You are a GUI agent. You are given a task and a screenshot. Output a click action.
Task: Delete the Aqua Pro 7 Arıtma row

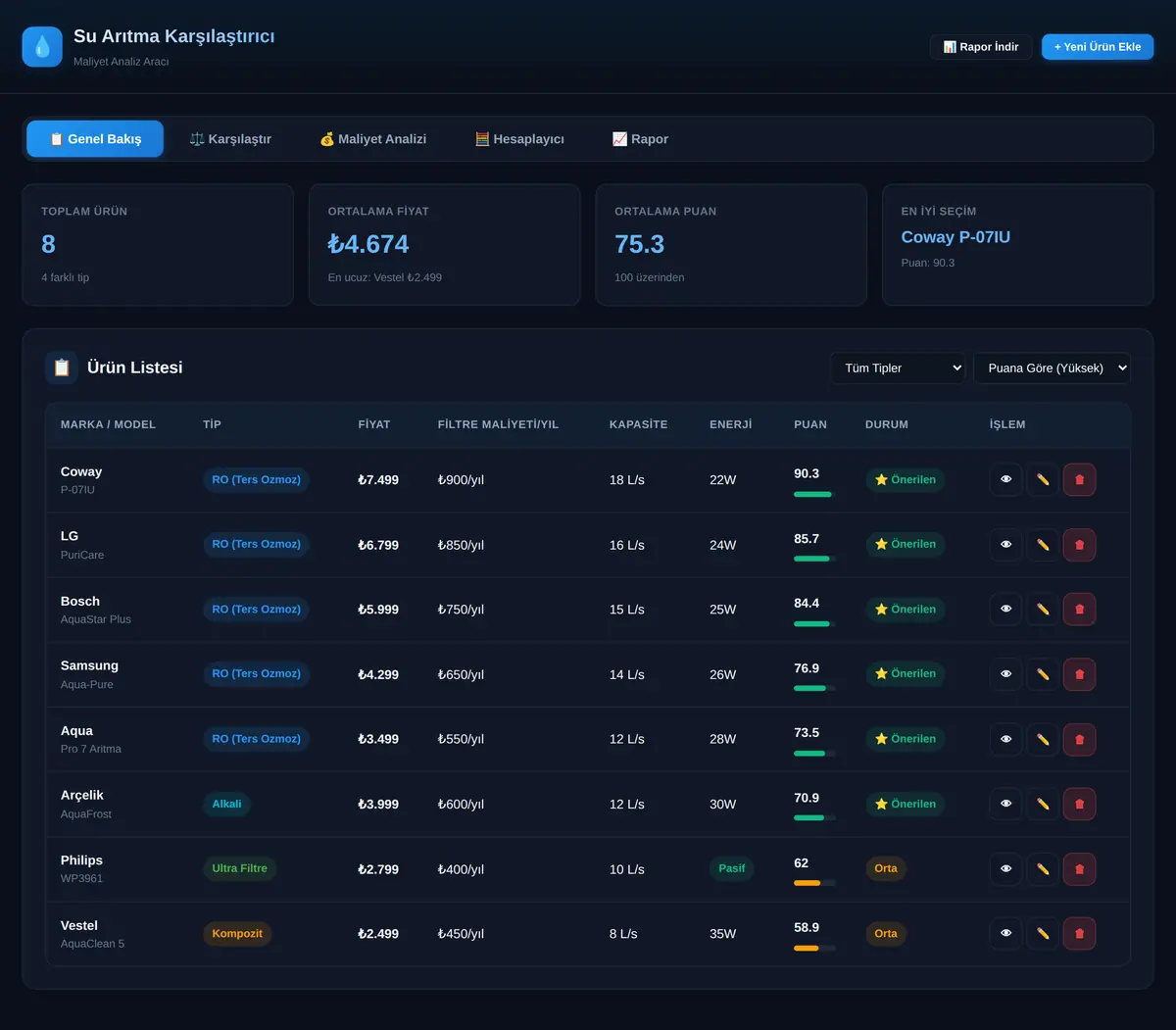pos(1080,739)
